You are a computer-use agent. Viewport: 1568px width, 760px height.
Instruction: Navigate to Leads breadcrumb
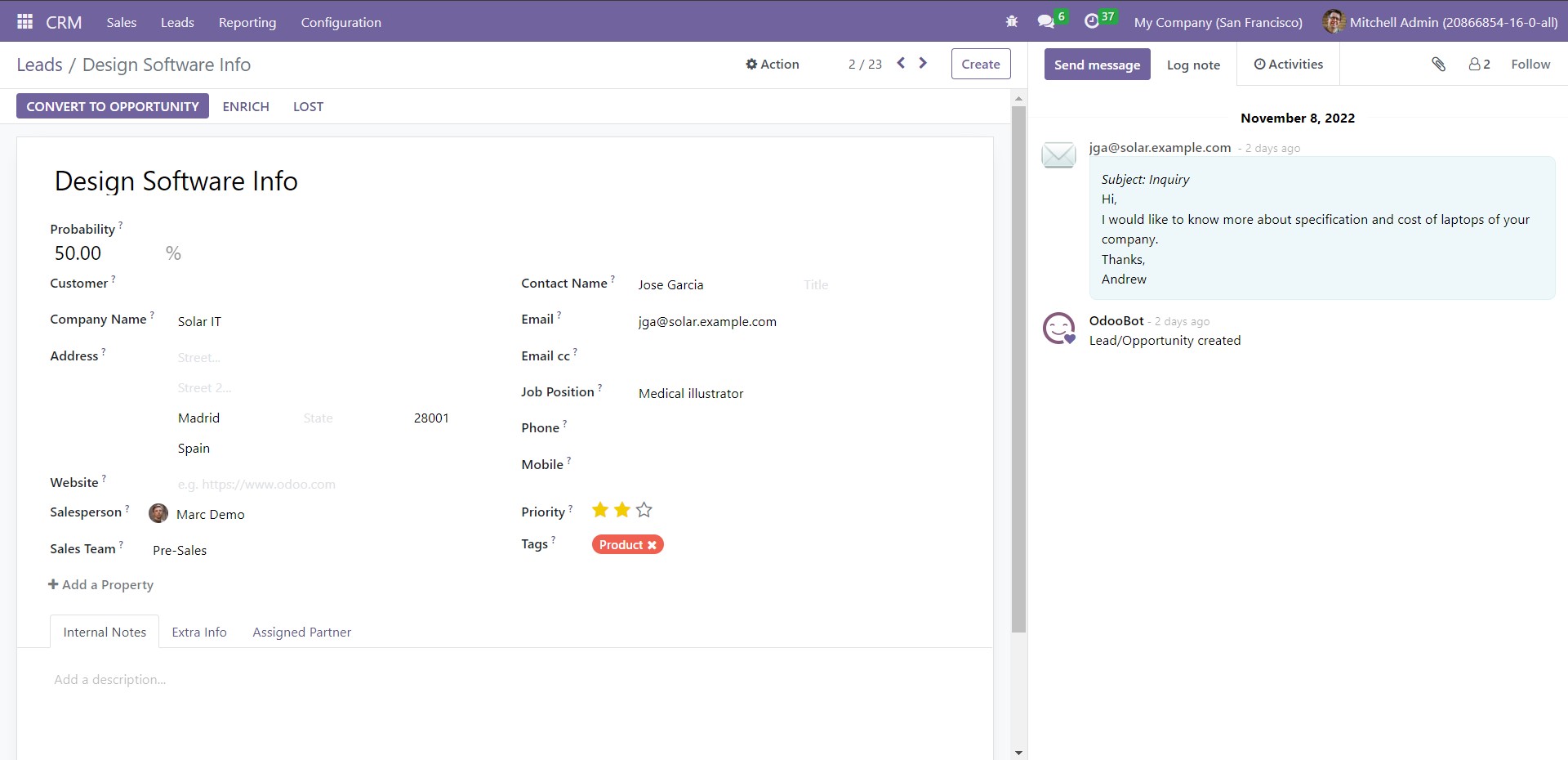click(39, 65)
